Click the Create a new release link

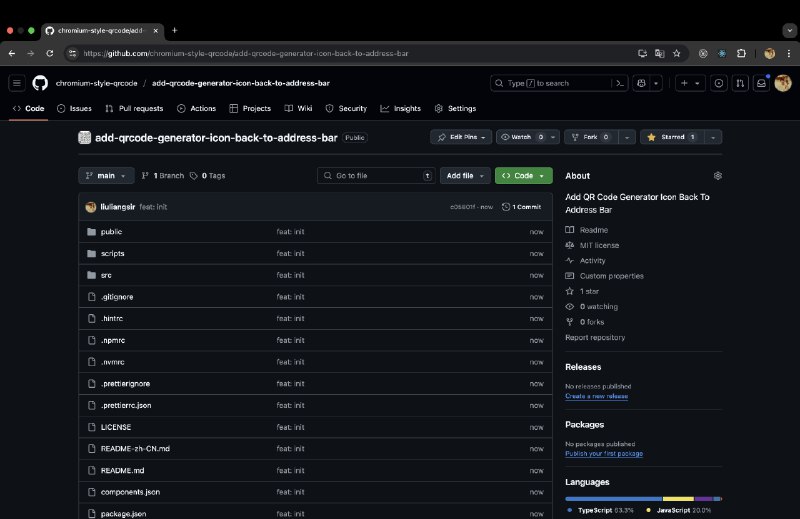click(x=596, y=396)
